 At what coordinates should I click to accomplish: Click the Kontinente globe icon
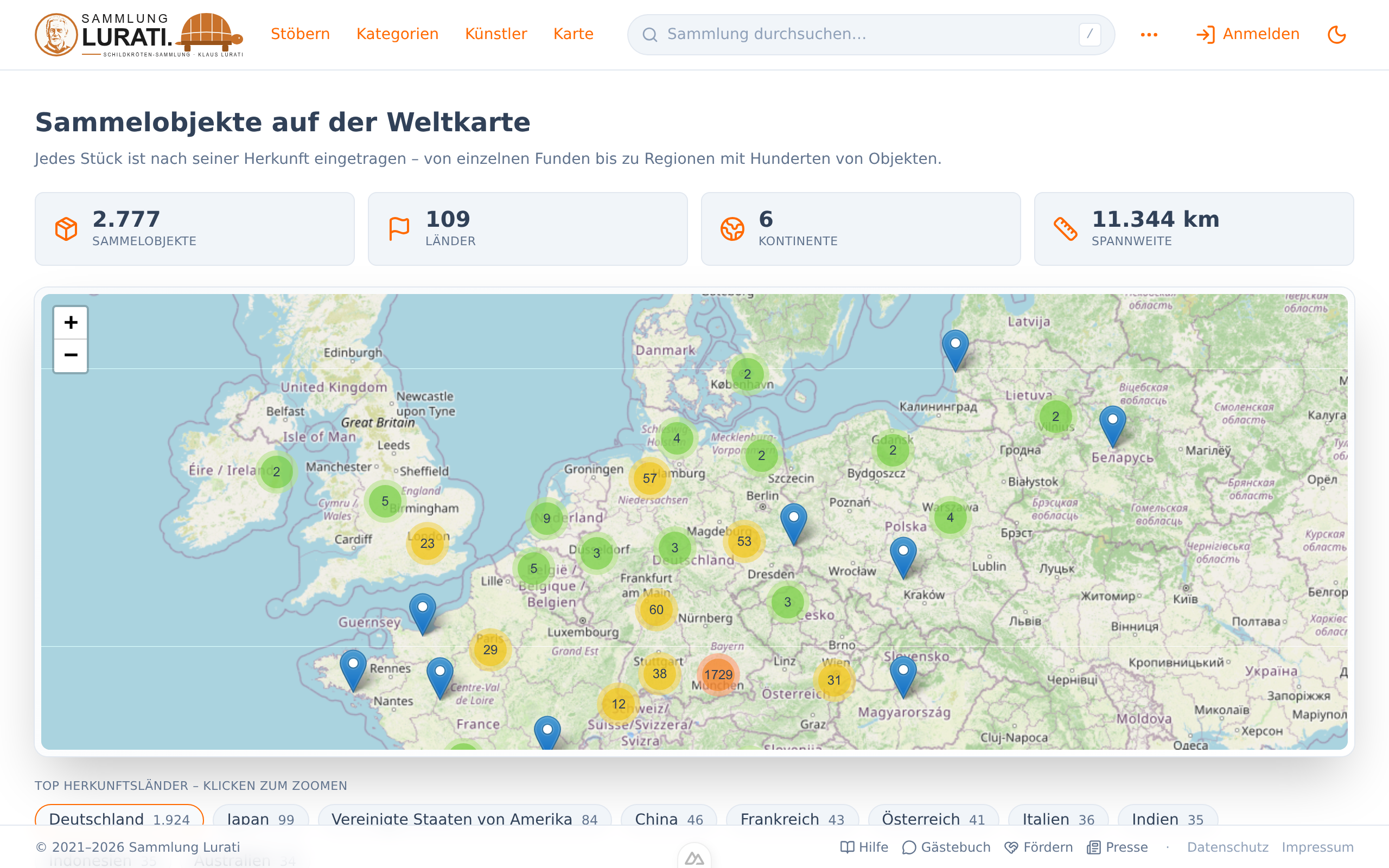pyautogui.click(x=732, y=228)
